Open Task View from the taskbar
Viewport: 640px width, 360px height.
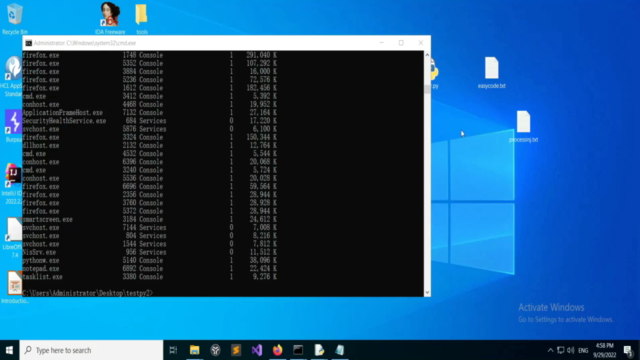coord(173,350)
